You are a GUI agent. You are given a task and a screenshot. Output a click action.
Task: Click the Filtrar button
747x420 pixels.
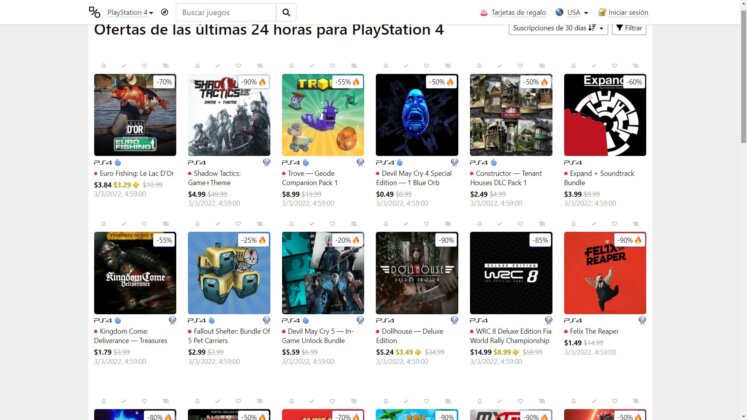coord(629,28)
